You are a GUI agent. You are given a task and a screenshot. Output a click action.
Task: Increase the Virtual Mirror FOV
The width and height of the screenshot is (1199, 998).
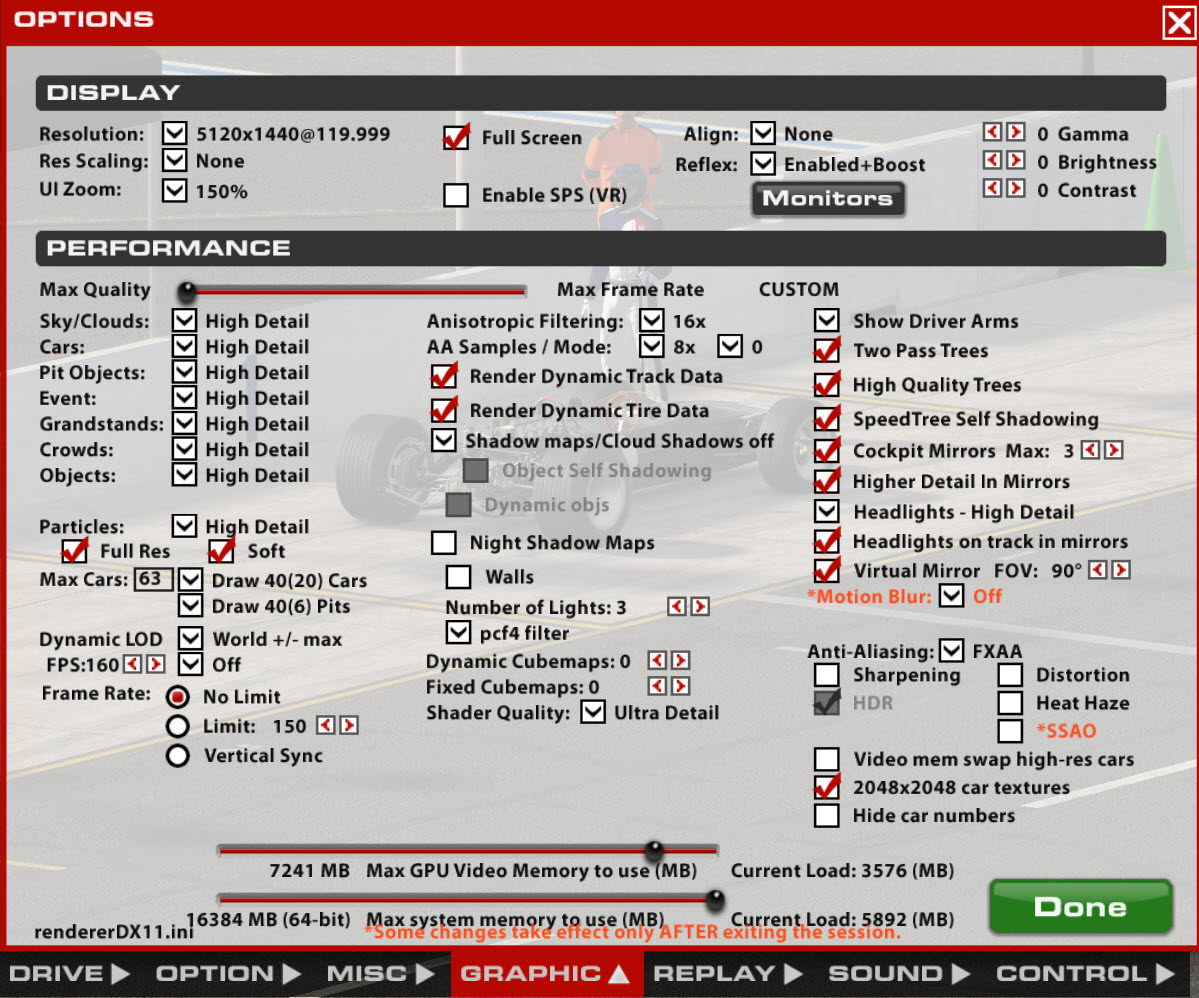(x=1120, y=570)
